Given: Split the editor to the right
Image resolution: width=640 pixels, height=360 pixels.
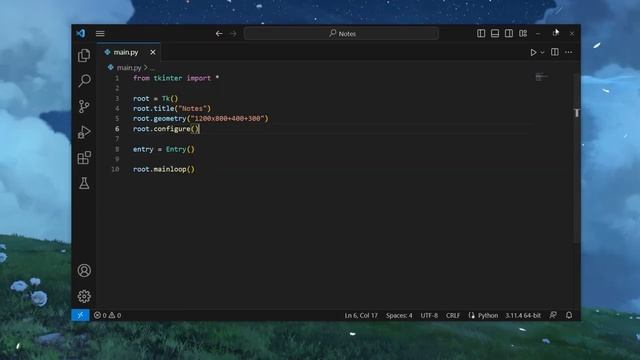Looking at the screenshot, I should [x=555, y=52].
